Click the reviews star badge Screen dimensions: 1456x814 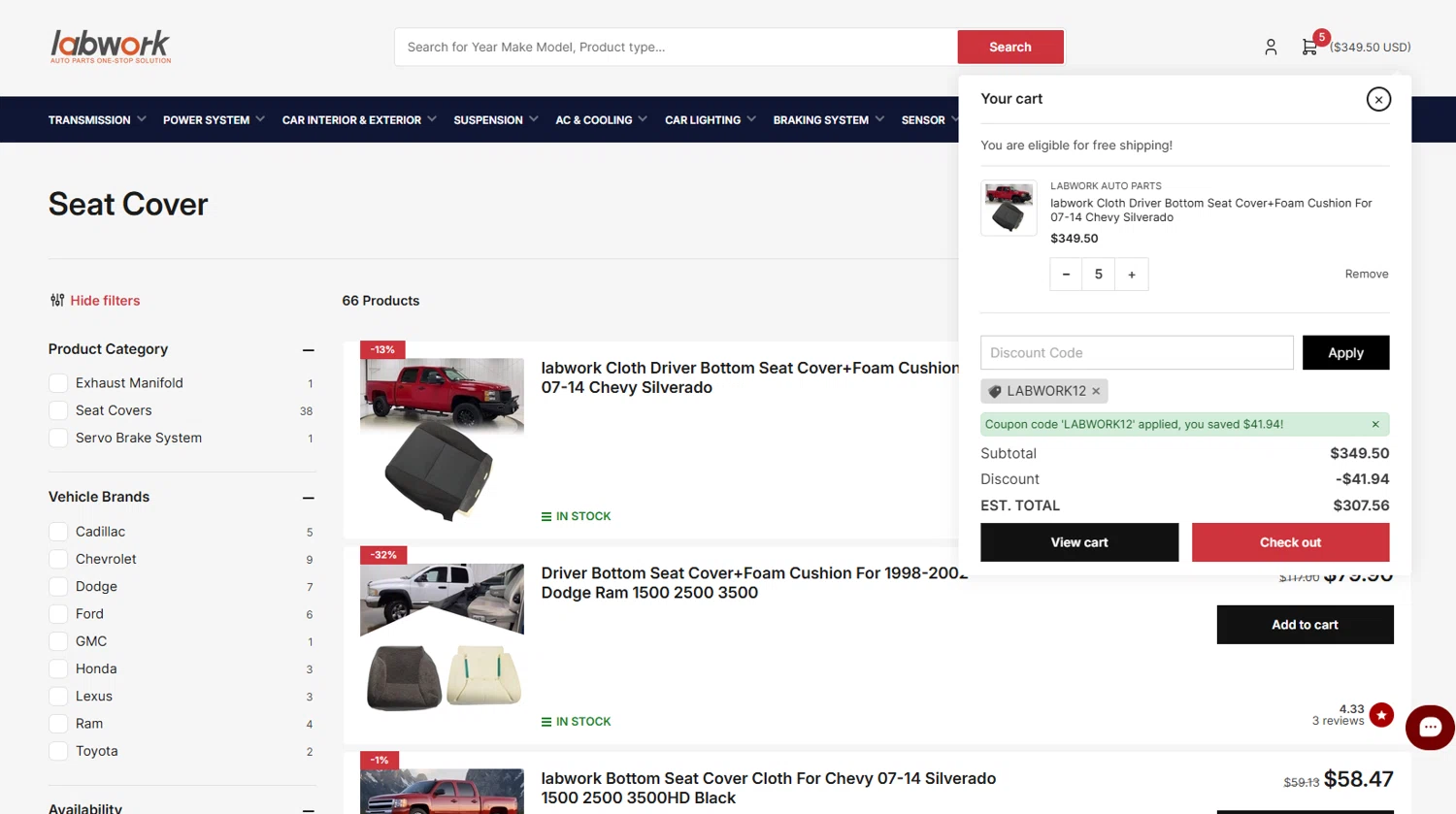(x=1381, y=715)
